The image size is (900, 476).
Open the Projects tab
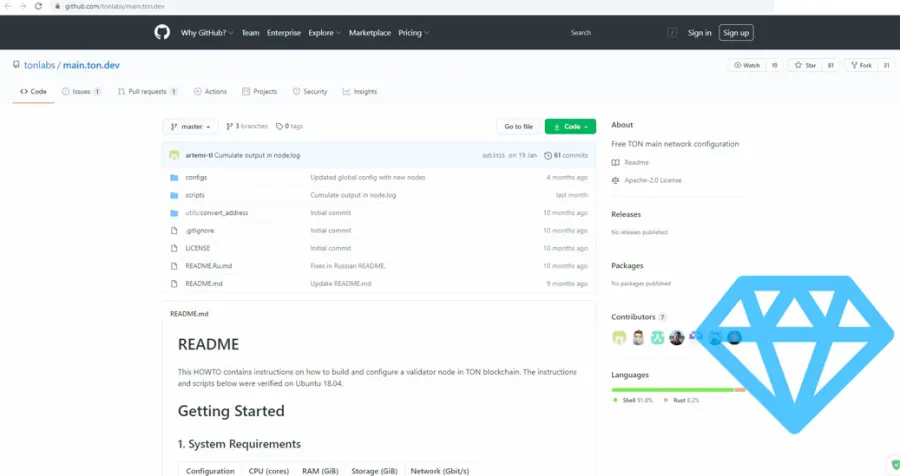[x=259, y=91]
